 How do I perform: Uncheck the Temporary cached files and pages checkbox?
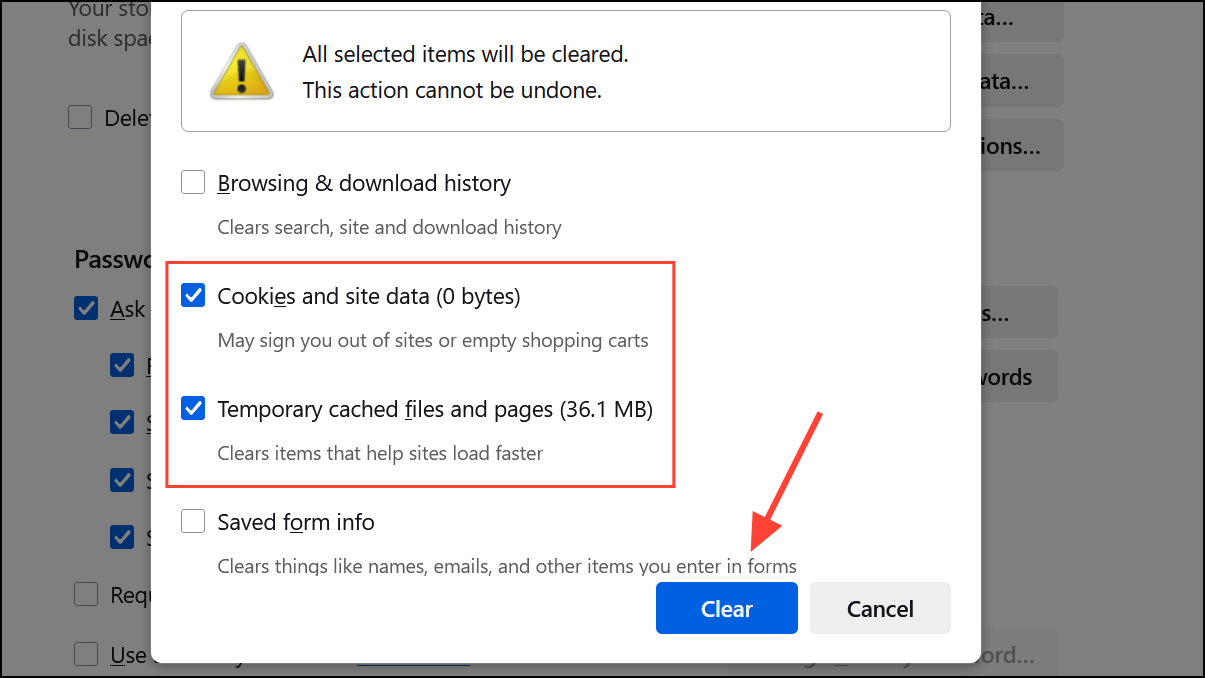click(193, 409)
